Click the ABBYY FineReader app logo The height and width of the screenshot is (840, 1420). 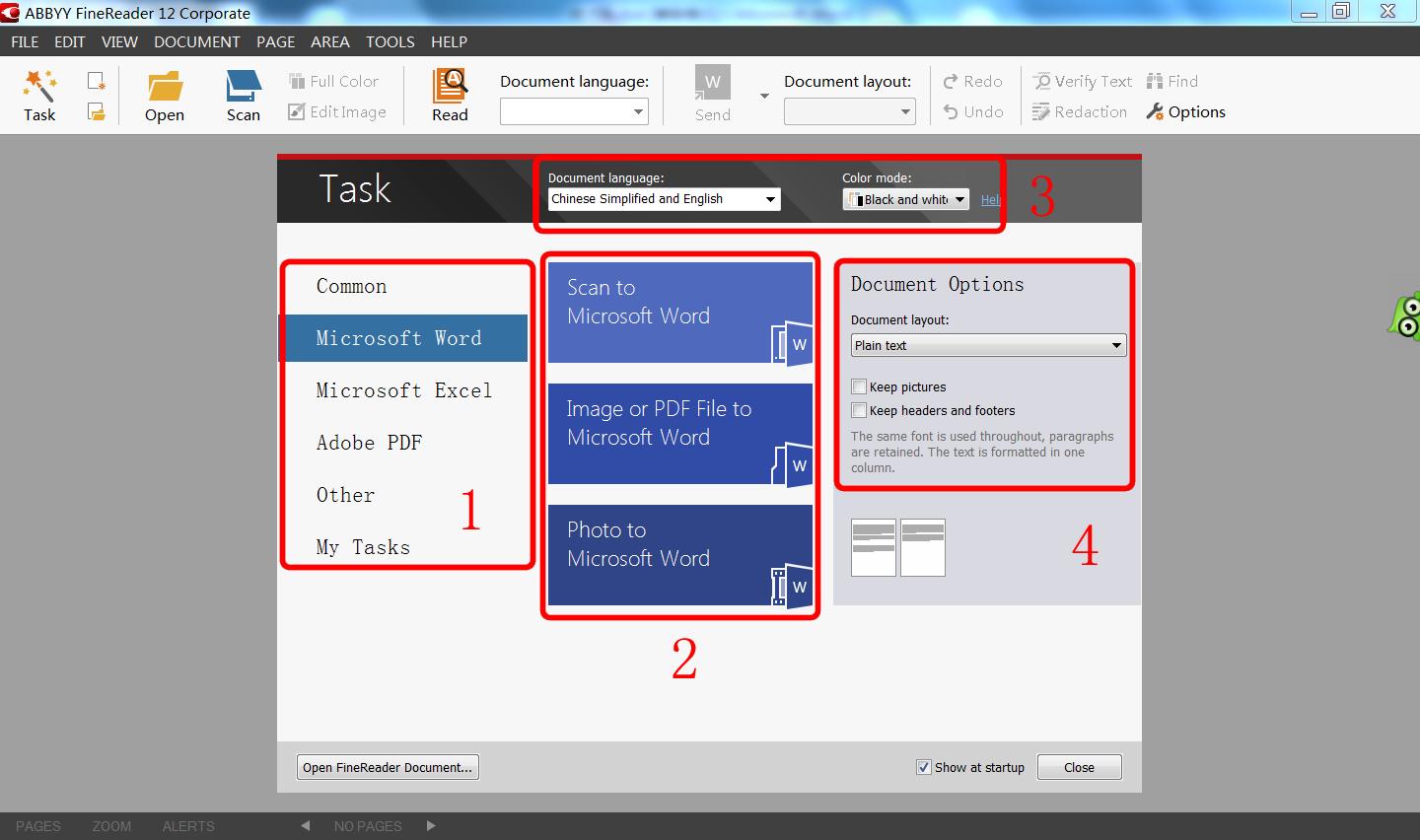pyautogui.click(x=11, y=13)
